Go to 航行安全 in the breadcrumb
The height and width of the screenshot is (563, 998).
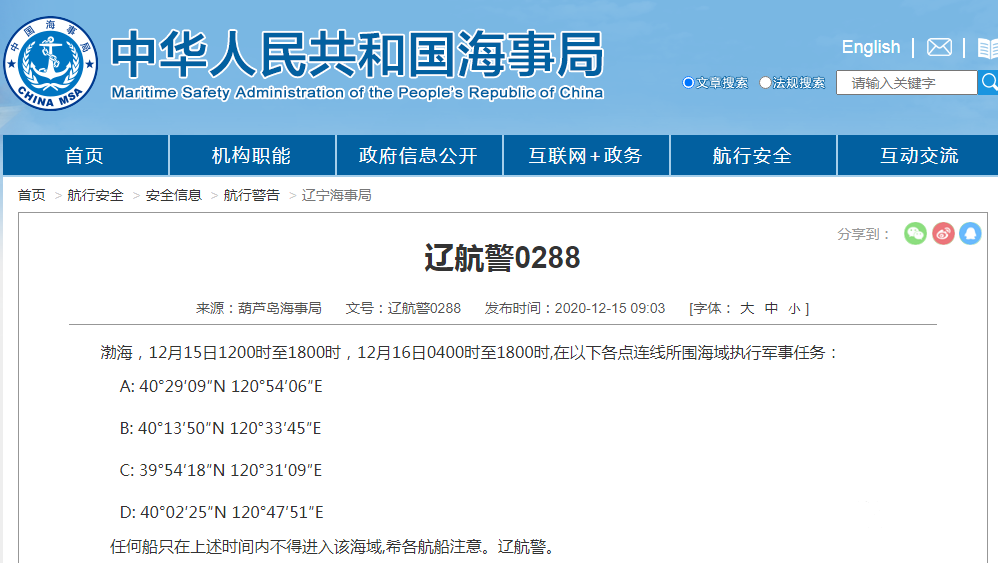point(95,195)
